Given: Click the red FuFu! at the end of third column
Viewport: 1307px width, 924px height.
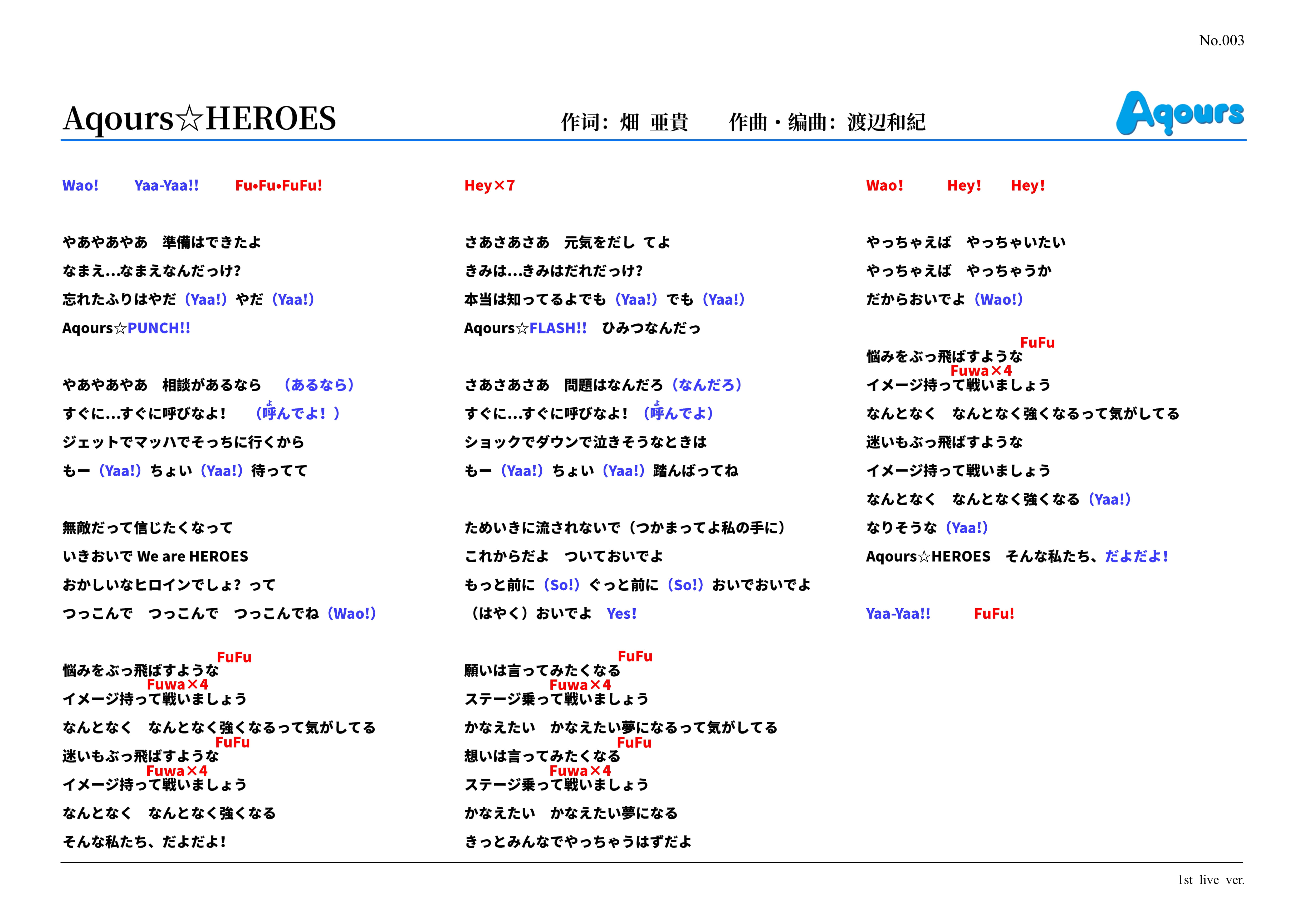Looking at the screenshot, I should (x=994, y=614).
